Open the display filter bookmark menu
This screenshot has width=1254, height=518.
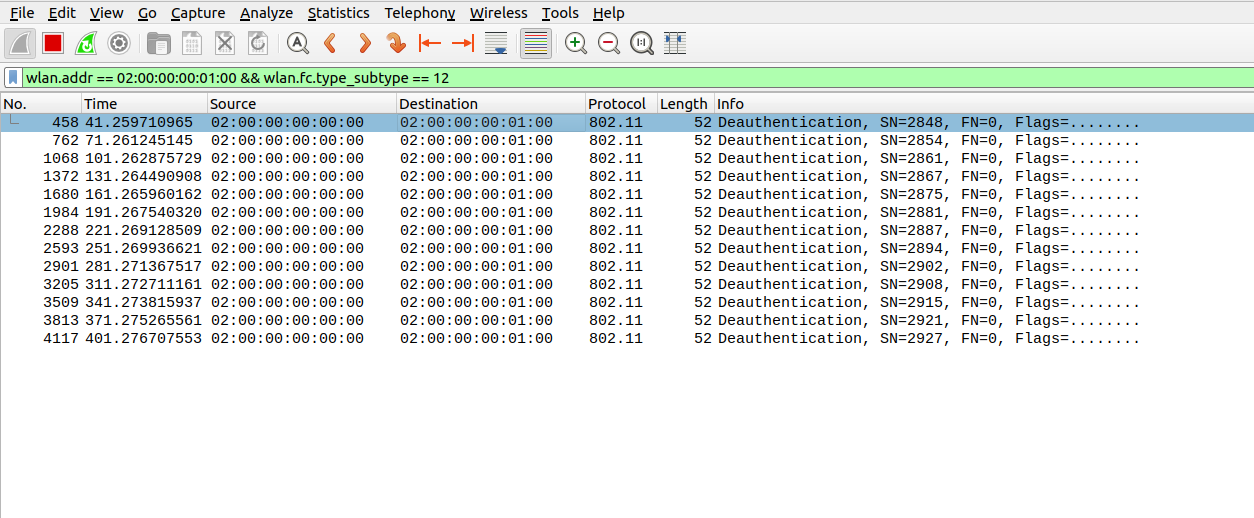coord(13,77)
